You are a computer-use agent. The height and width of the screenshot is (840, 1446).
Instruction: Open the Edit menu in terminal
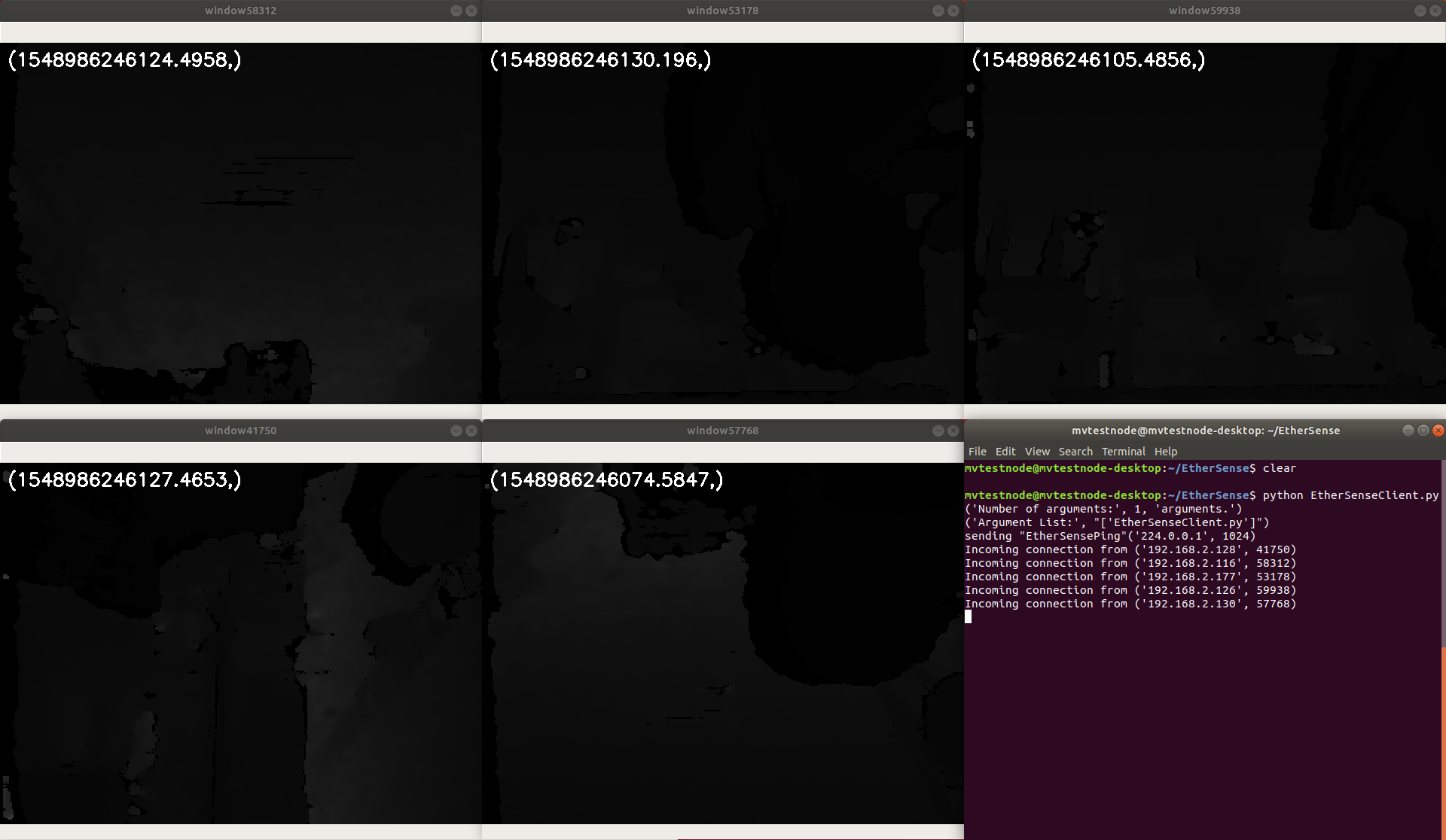[x=1005, y=452]
